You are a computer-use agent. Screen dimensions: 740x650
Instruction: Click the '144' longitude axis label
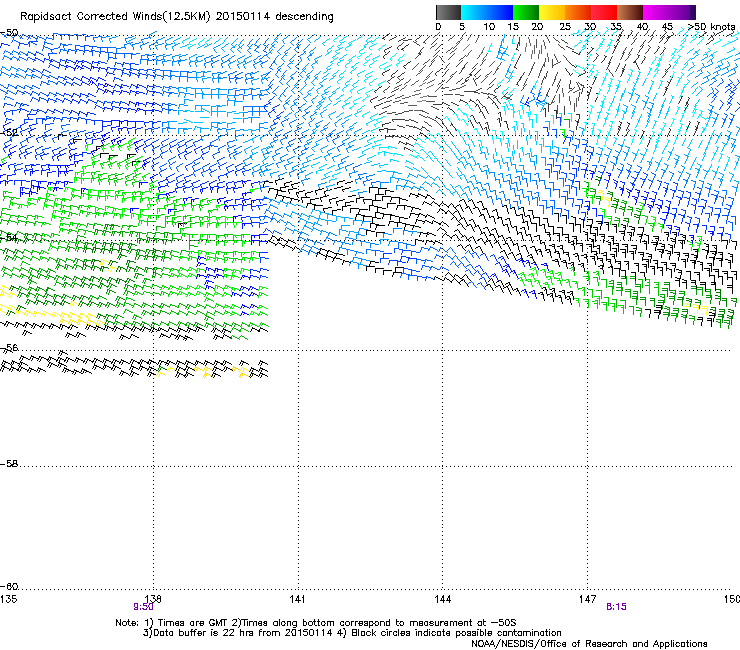(x=443, y=599)
